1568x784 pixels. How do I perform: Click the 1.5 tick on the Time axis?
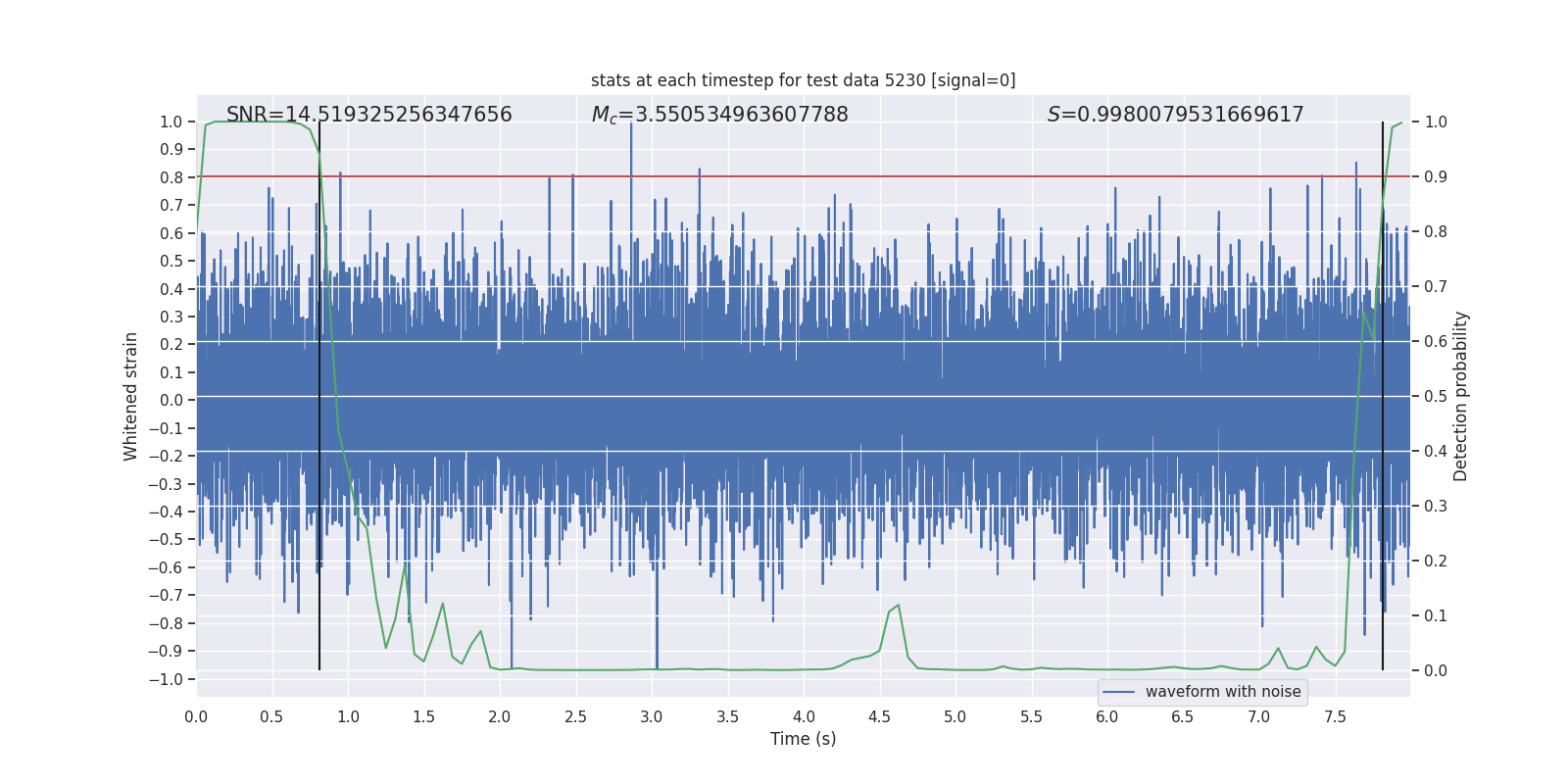click(x=424, y=716)
